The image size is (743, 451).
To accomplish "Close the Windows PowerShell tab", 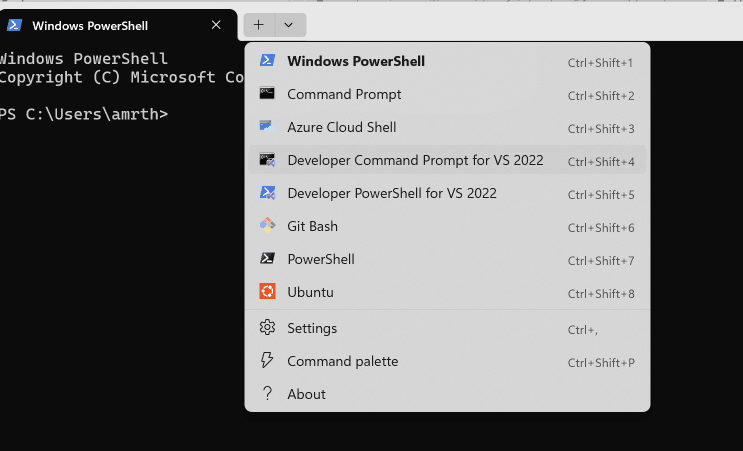I will click(x=216, y=25).
